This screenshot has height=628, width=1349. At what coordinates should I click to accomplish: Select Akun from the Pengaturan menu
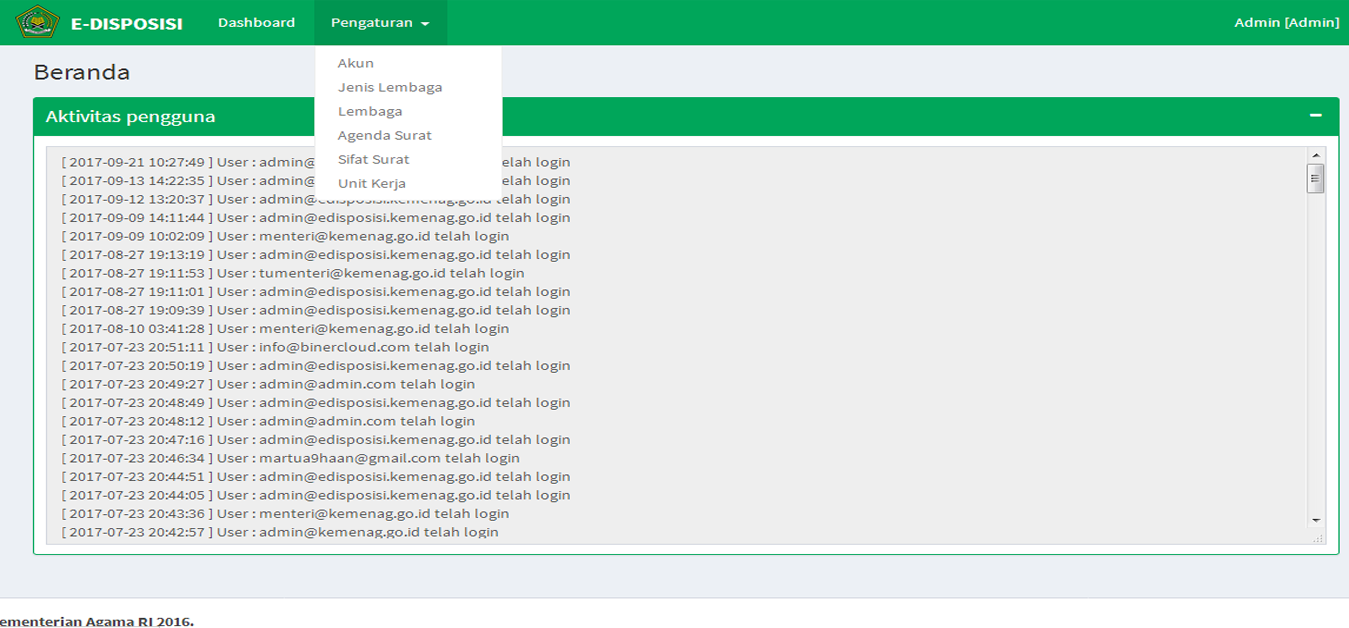(x=356, y=63)
